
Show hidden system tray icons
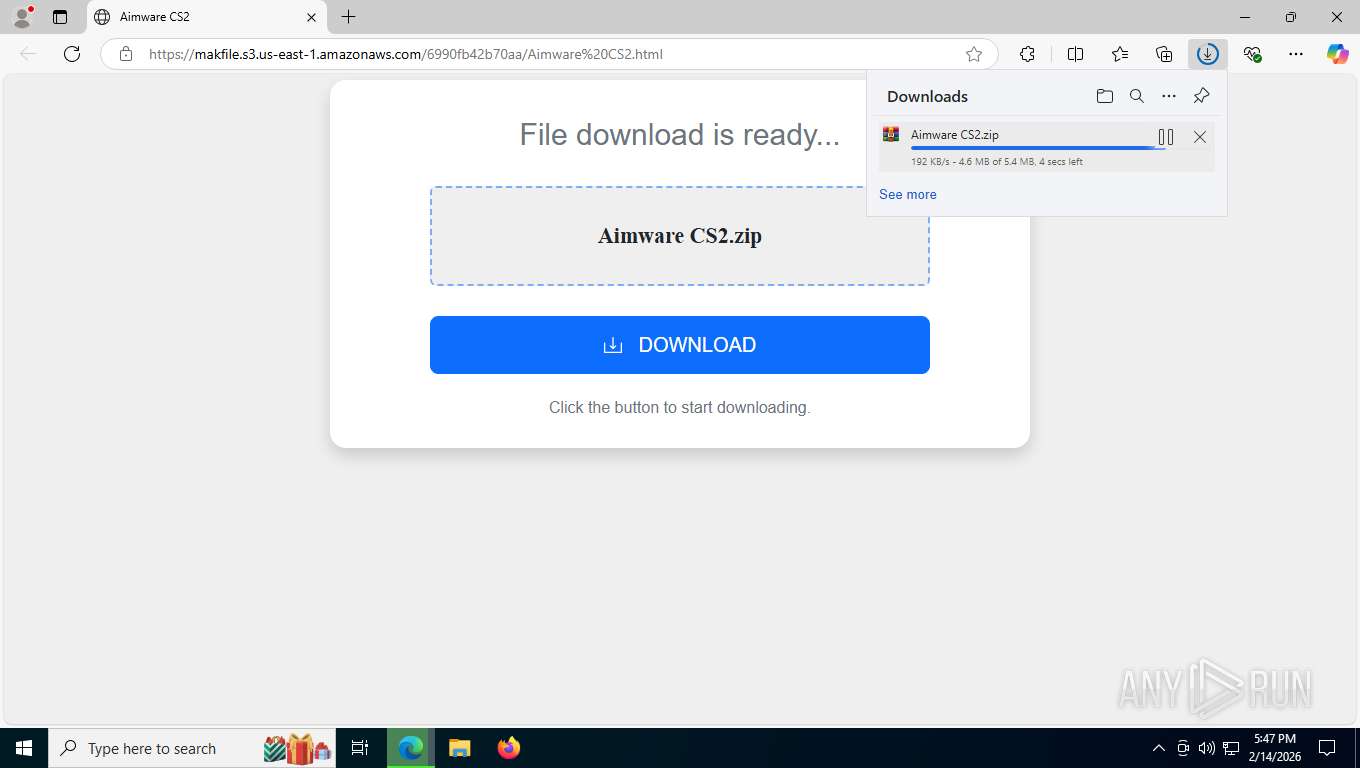pyautogui.click(x=1159, y=748)
